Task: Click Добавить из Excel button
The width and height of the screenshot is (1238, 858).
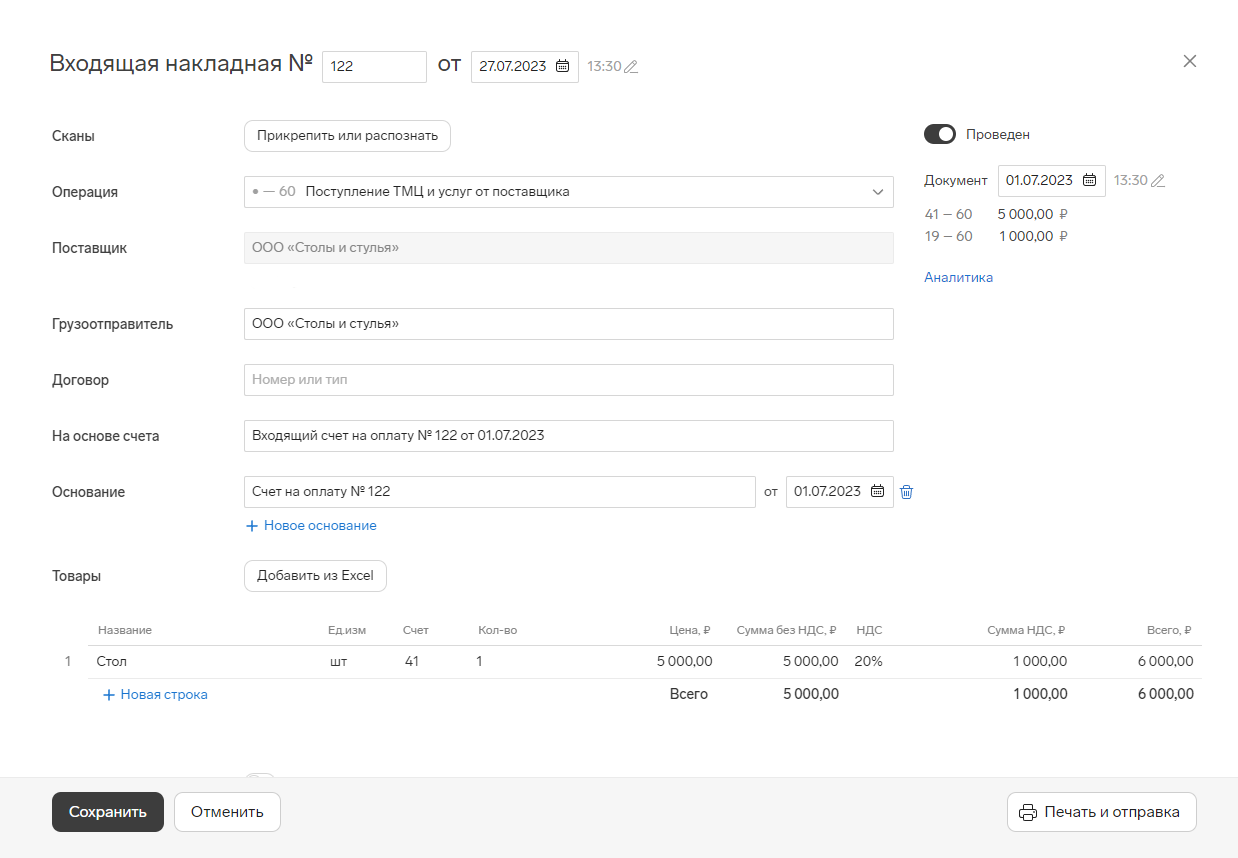Action: point(315,575)
